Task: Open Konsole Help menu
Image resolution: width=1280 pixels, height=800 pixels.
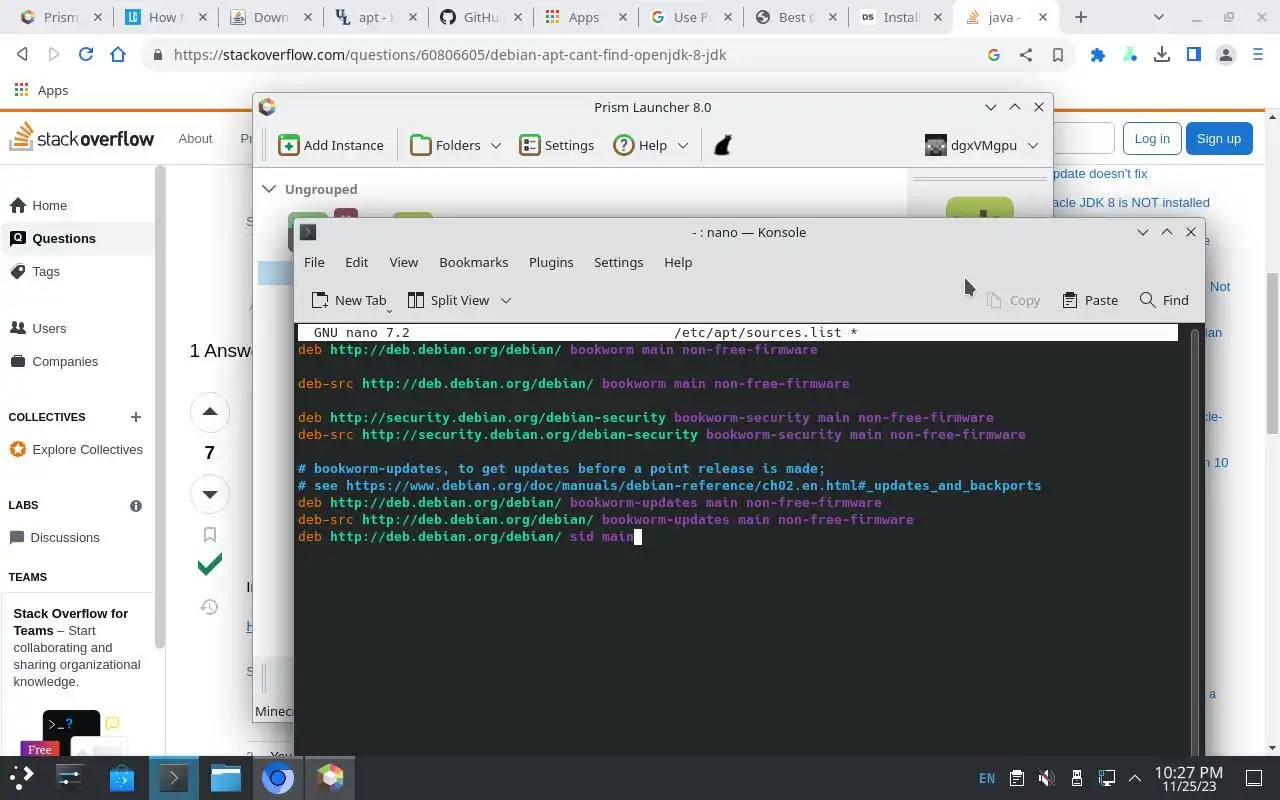Action: pos(678,262)
